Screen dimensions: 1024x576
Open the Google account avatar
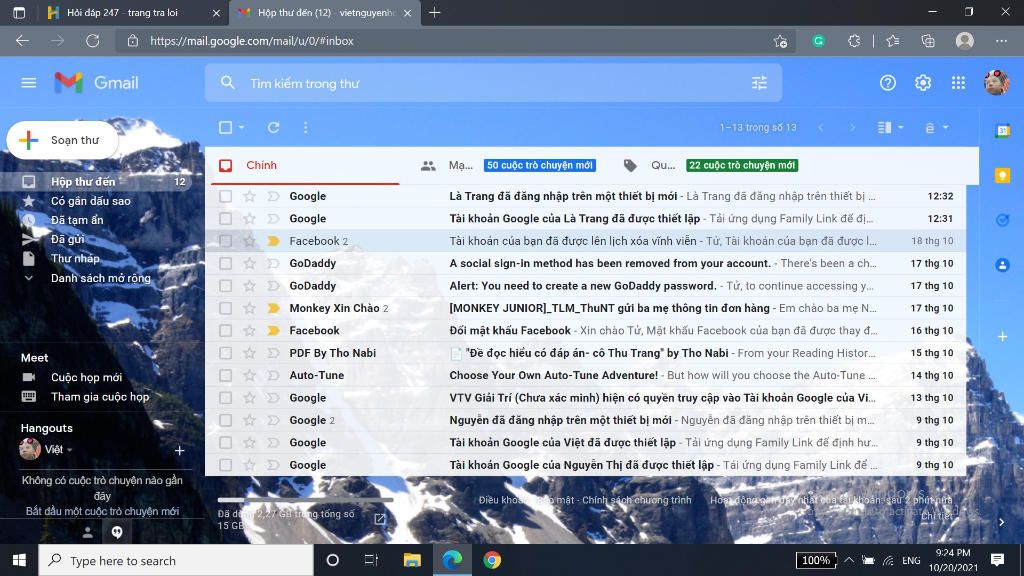[x=997, y=83]
